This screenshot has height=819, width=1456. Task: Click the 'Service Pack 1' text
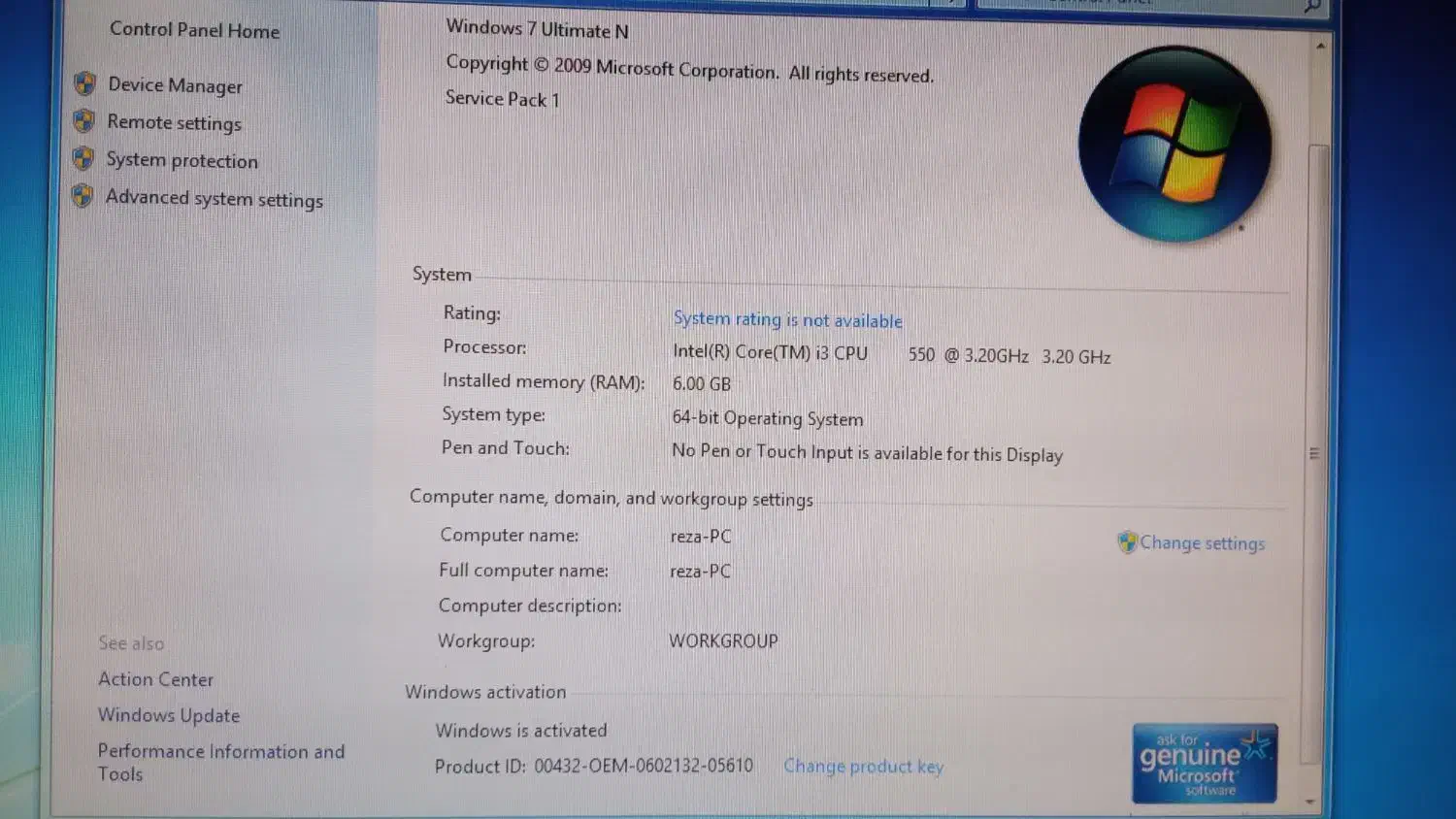pyautogui.click(x=502, y=99)
